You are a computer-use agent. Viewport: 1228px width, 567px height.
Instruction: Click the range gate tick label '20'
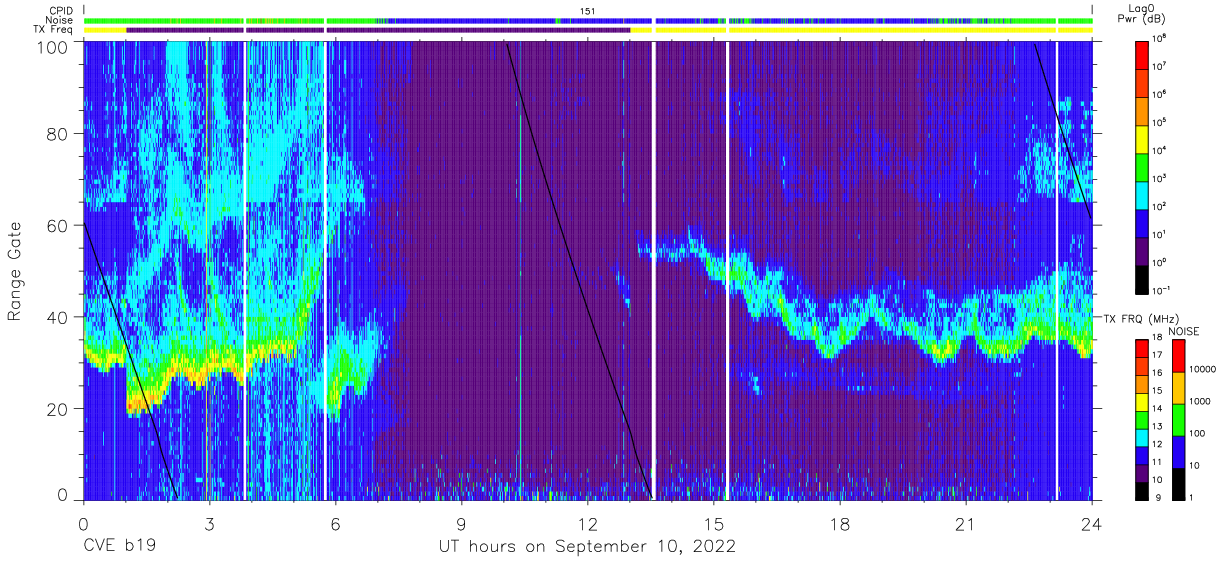coord(58,408)
